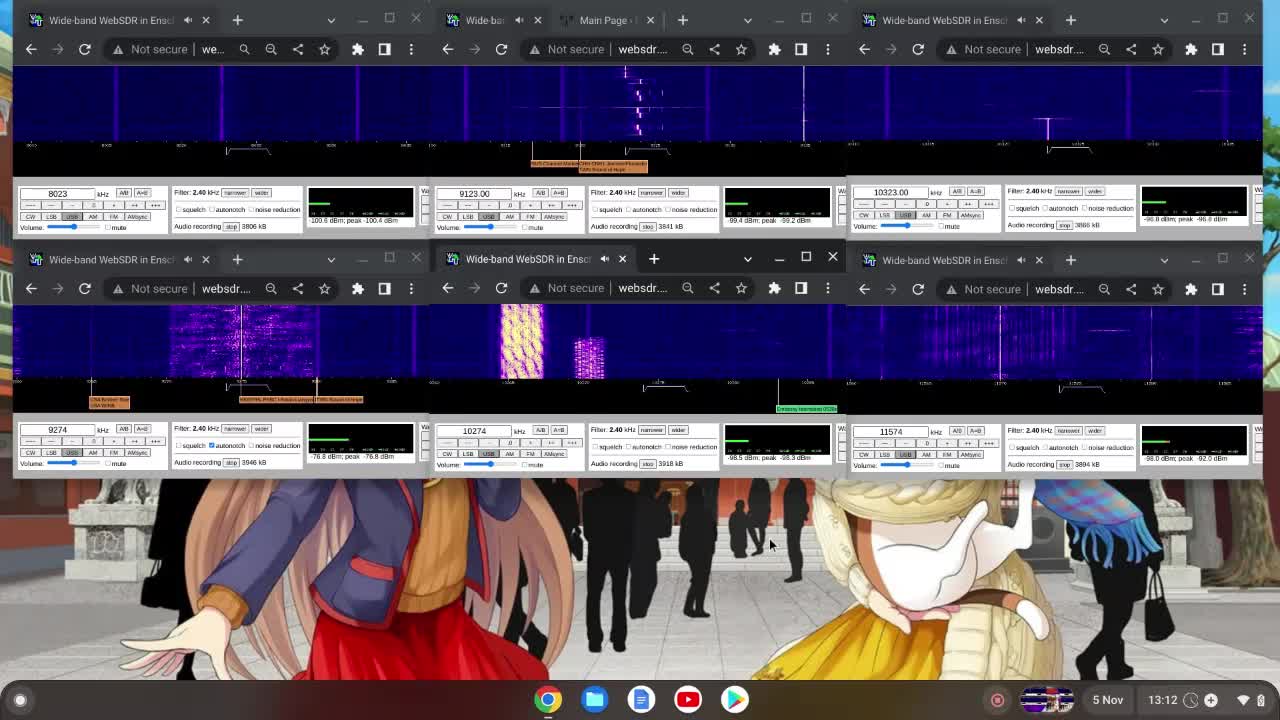1280x720 pixels.
Task: Enable squelch in the 10323 kHz window
Action: coord(1012,209)
